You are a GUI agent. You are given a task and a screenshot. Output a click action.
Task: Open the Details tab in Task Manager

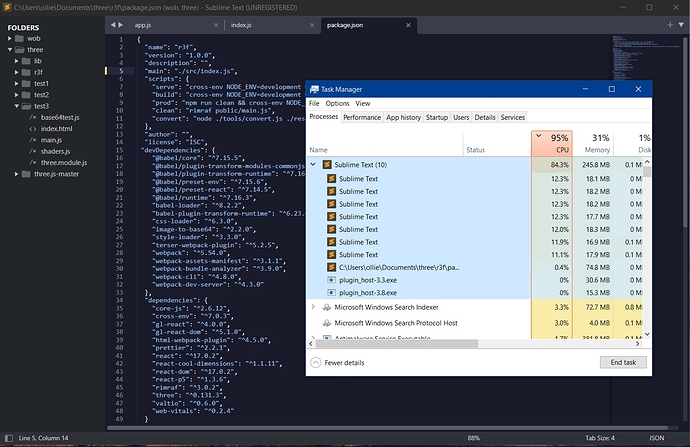(485, 117)
